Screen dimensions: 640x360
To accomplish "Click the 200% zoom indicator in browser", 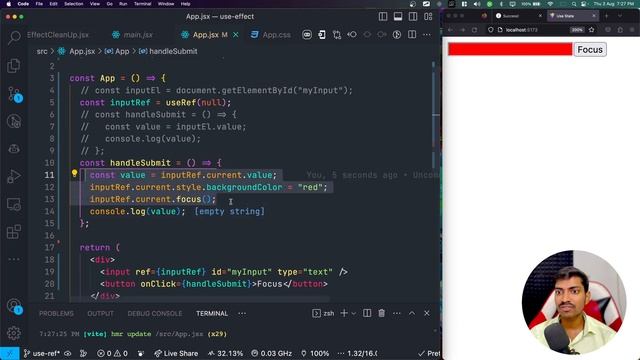I will click(577, 30).
